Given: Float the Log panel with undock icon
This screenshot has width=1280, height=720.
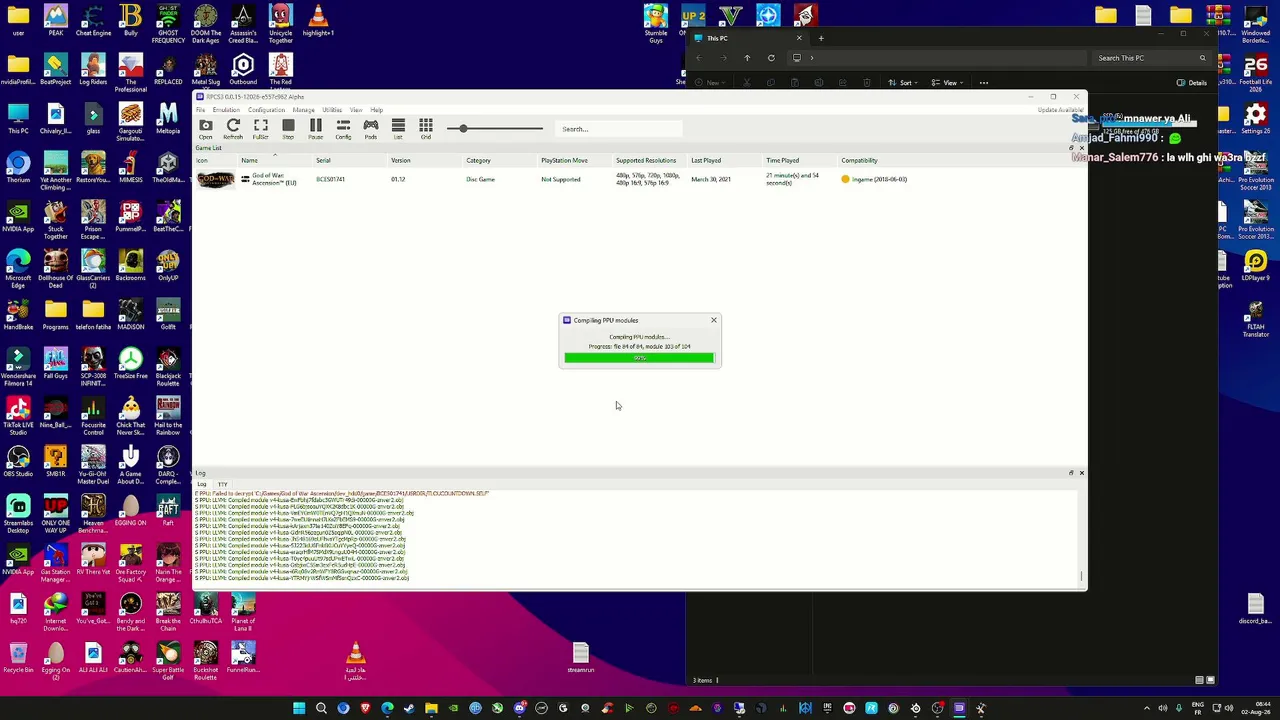Looking at the screenshot, I should click(1071, 473).
